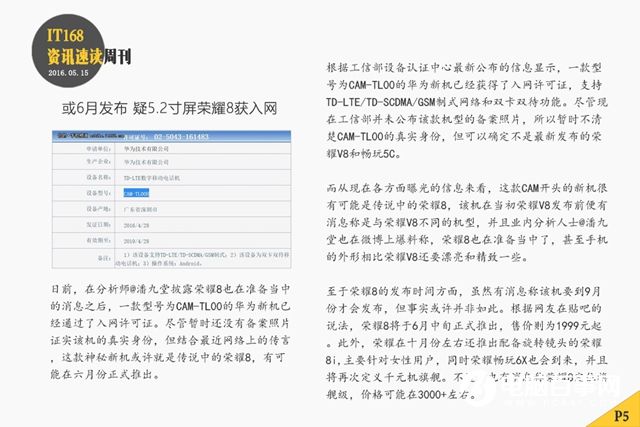Click the 备注 label in the table

click(104, 258)
